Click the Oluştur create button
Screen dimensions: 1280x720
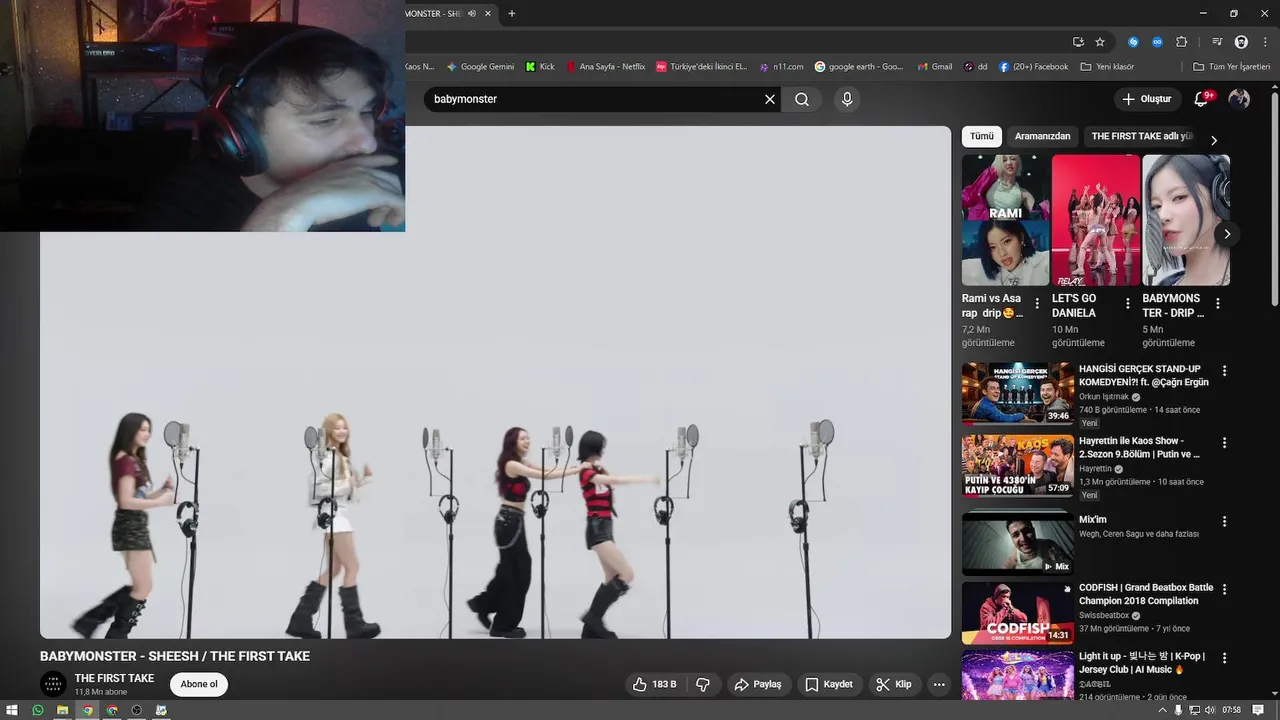pyautogui.click(x=1146, y=99)
